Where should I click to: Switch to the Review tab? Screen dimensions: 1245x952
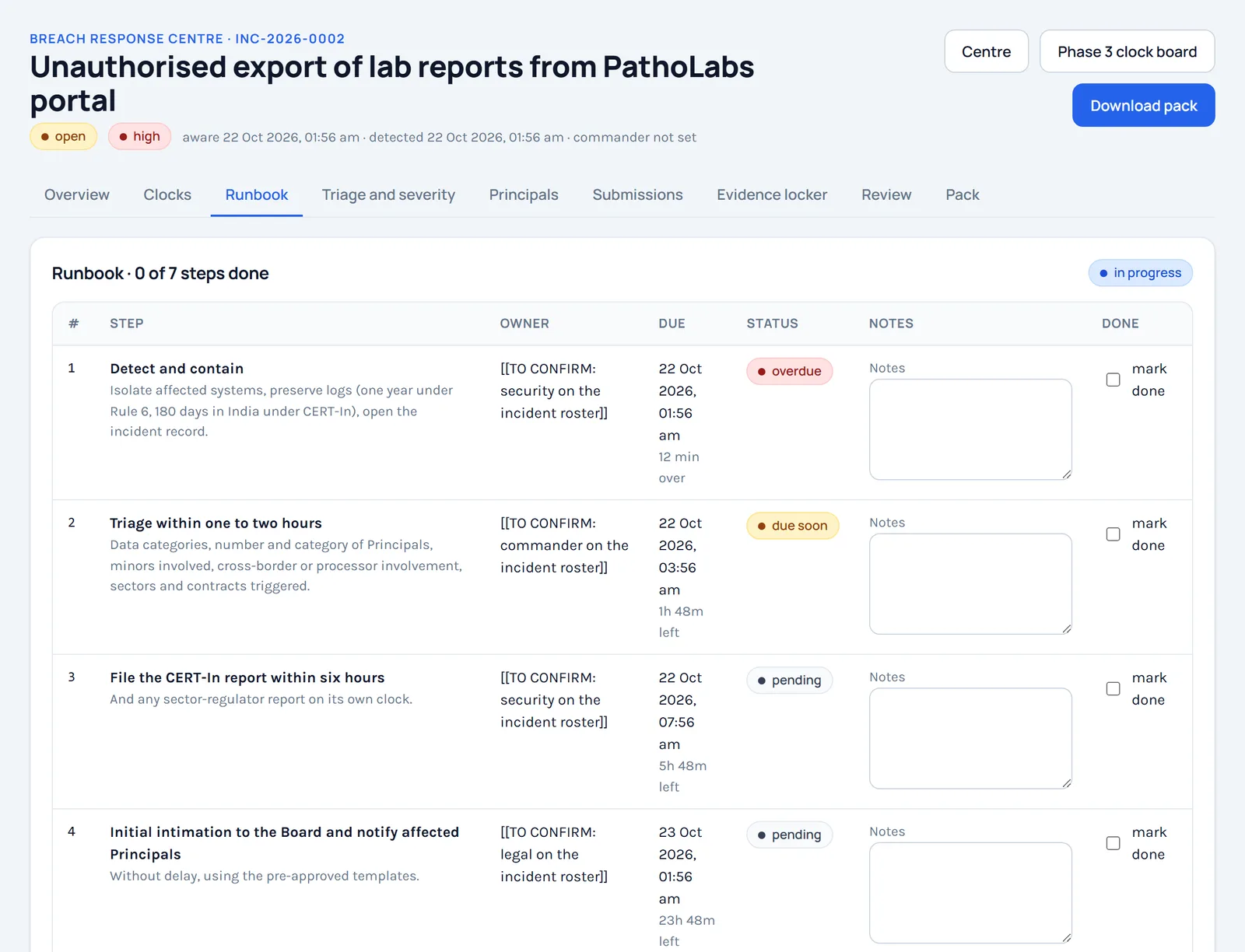886,194
